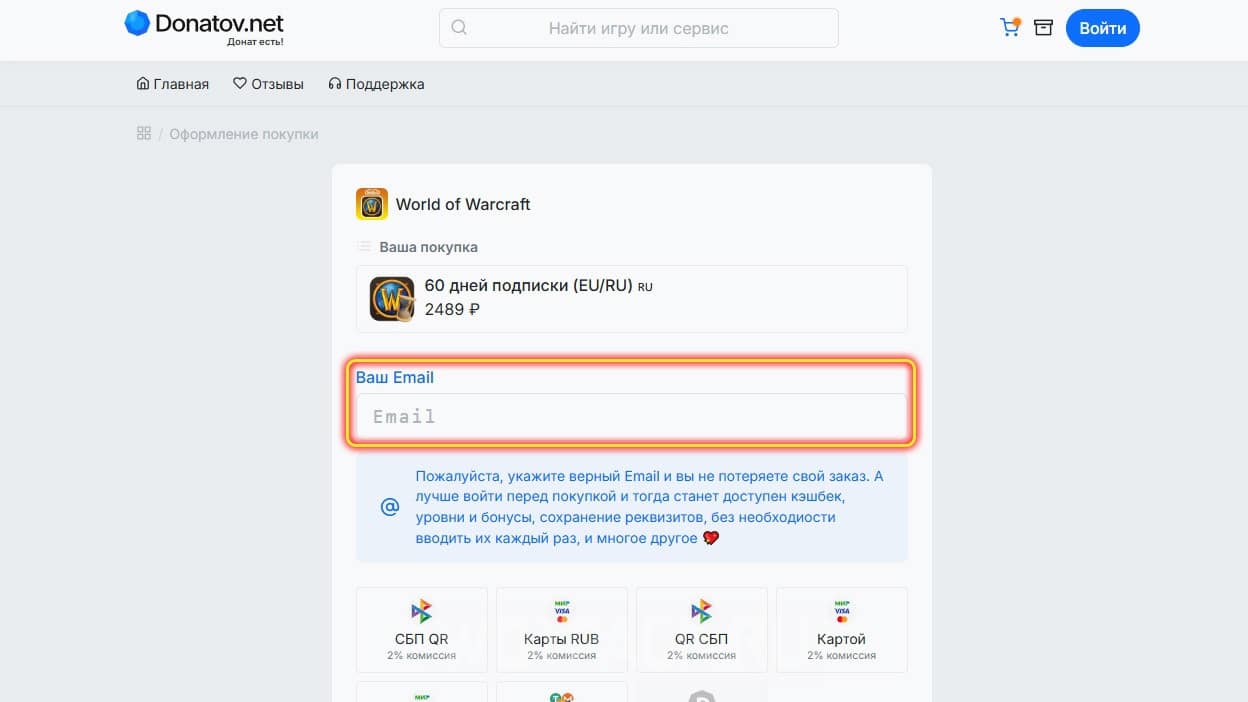Click the breadcrumb grid icon
The image size is (1248, 702).
click(144, 133)
